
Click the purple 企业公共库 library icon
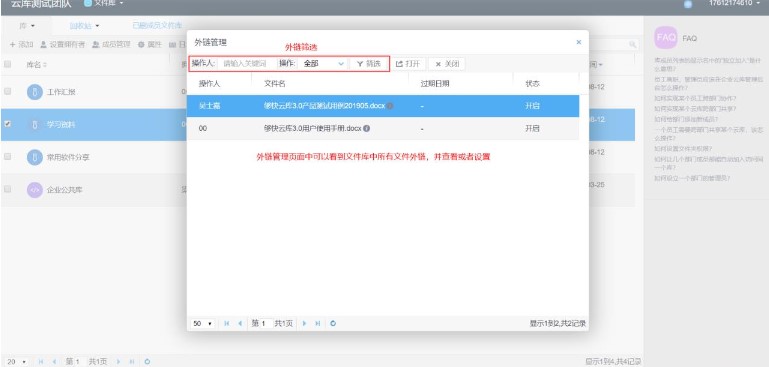[x=35, y=190]
